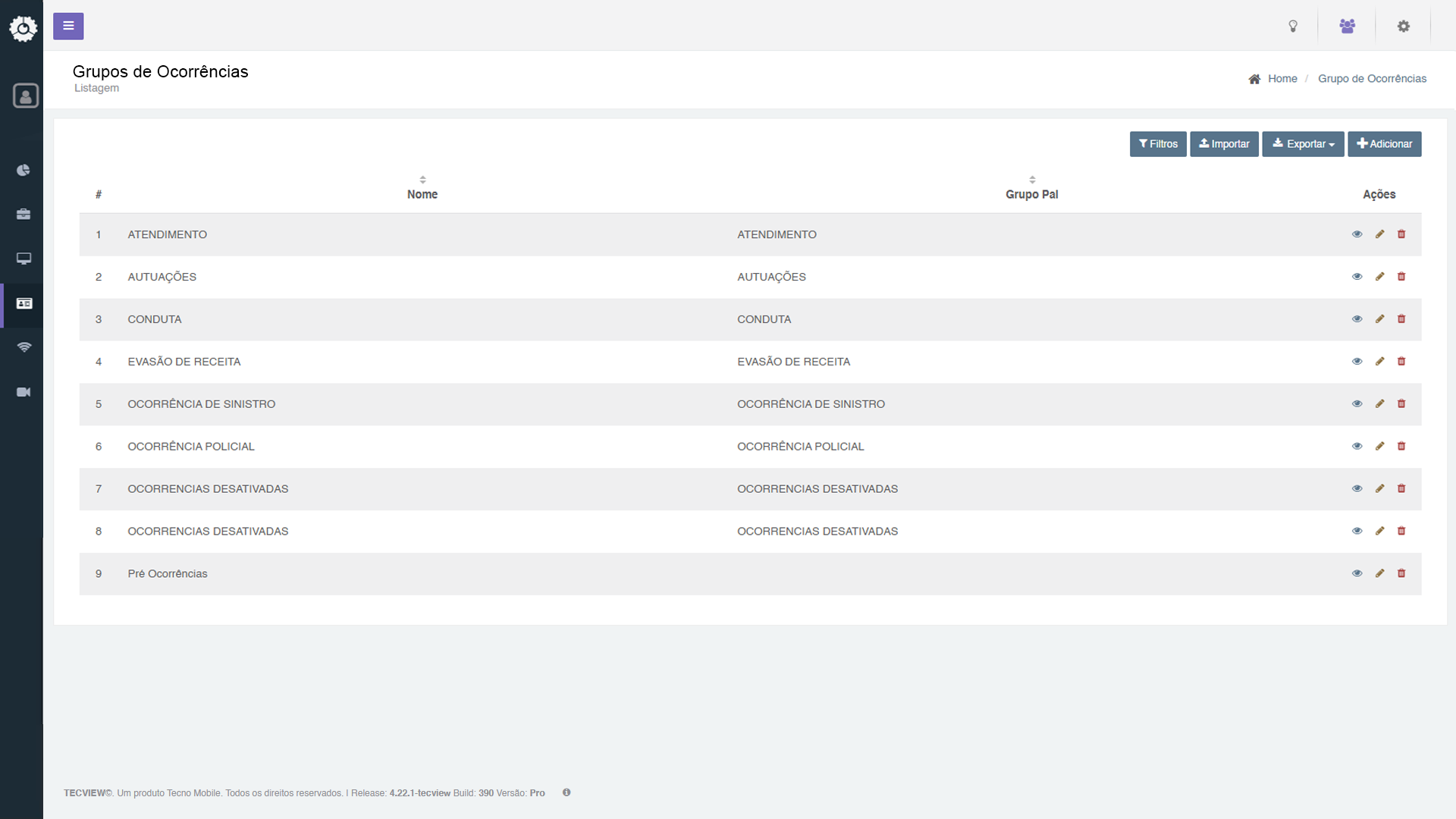Open the Filtros button

coord(1158,144)
